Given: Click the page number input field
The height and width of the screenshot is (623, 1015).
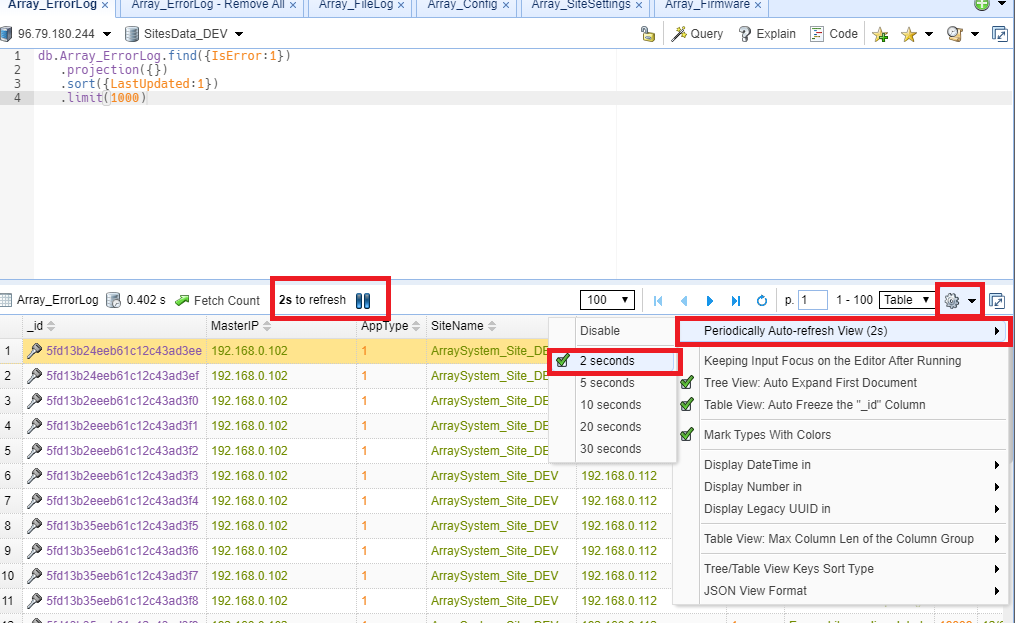Looking at the screenshot, I should point(813,300).
